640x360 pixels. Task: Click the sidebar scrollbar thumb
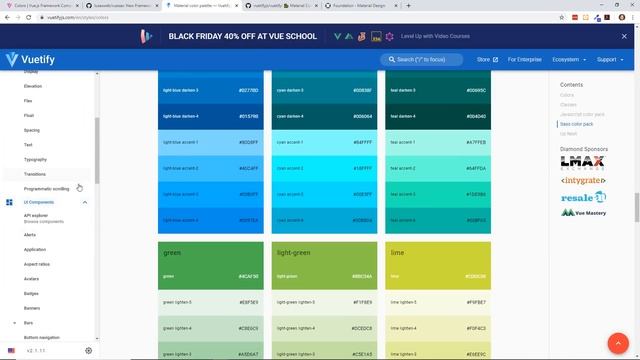(x=97, y=151)
